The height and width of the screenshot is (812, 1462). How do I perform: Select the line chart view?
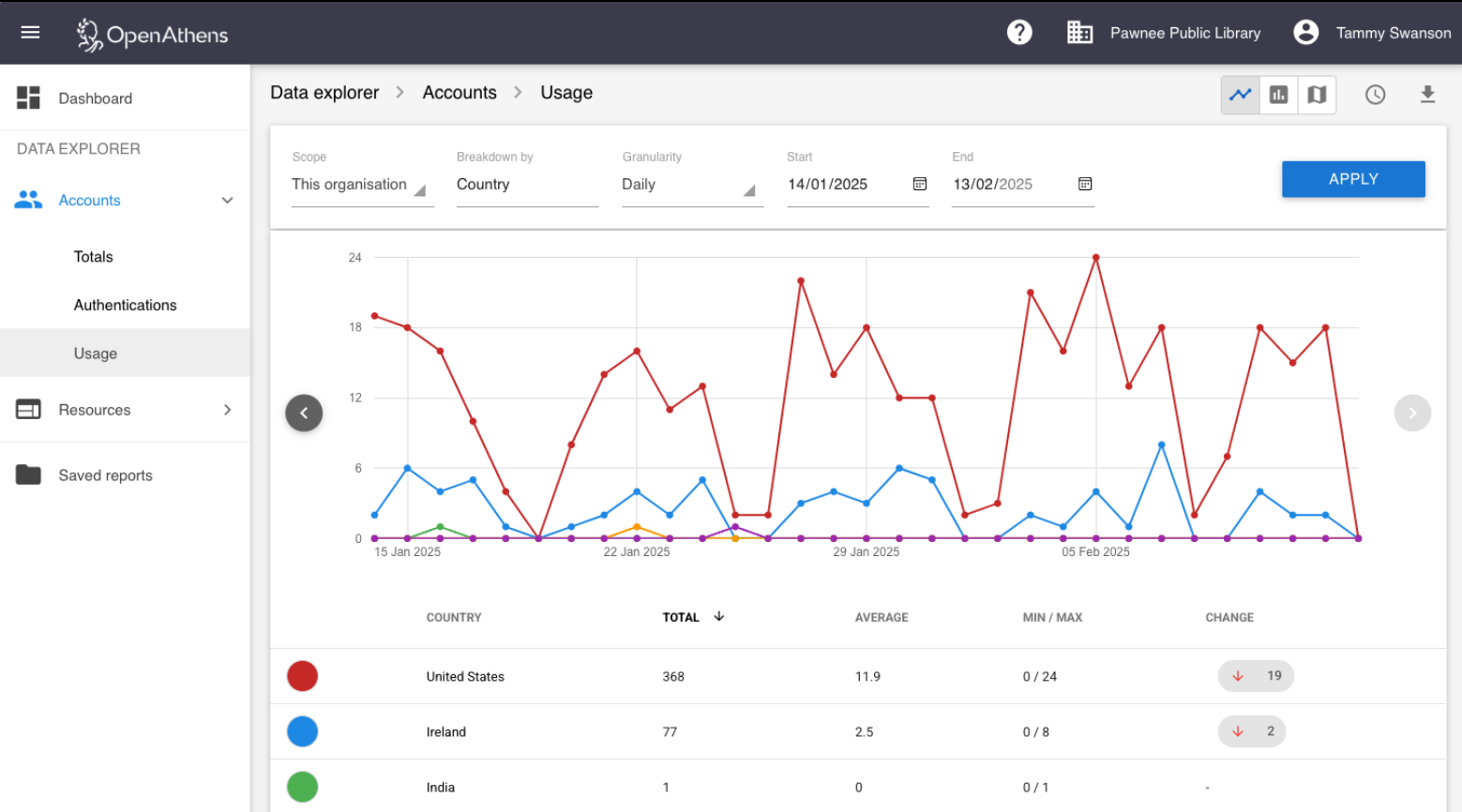point(1240,94)
